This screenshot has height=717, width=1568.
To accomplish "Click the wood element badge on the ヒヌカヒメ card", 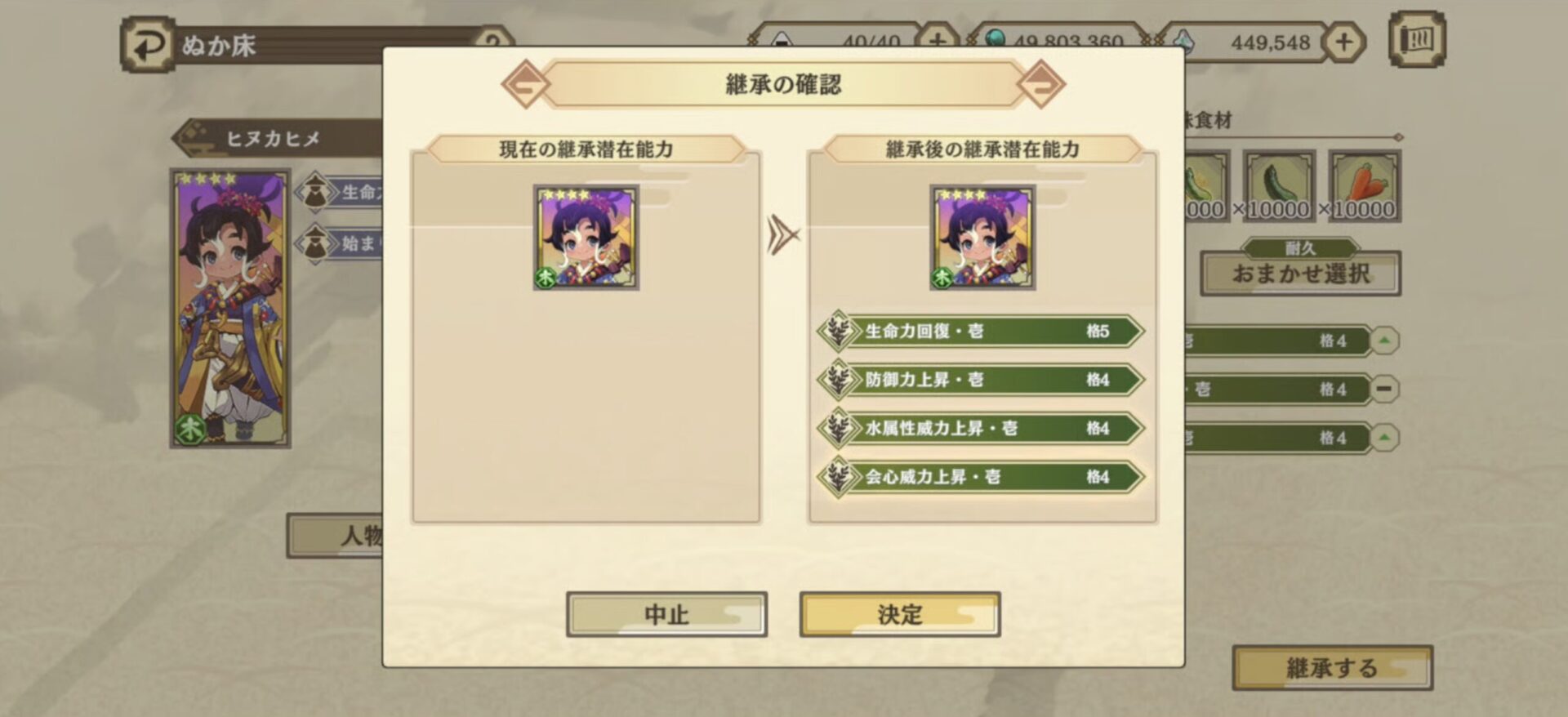I will pos(190,428).
